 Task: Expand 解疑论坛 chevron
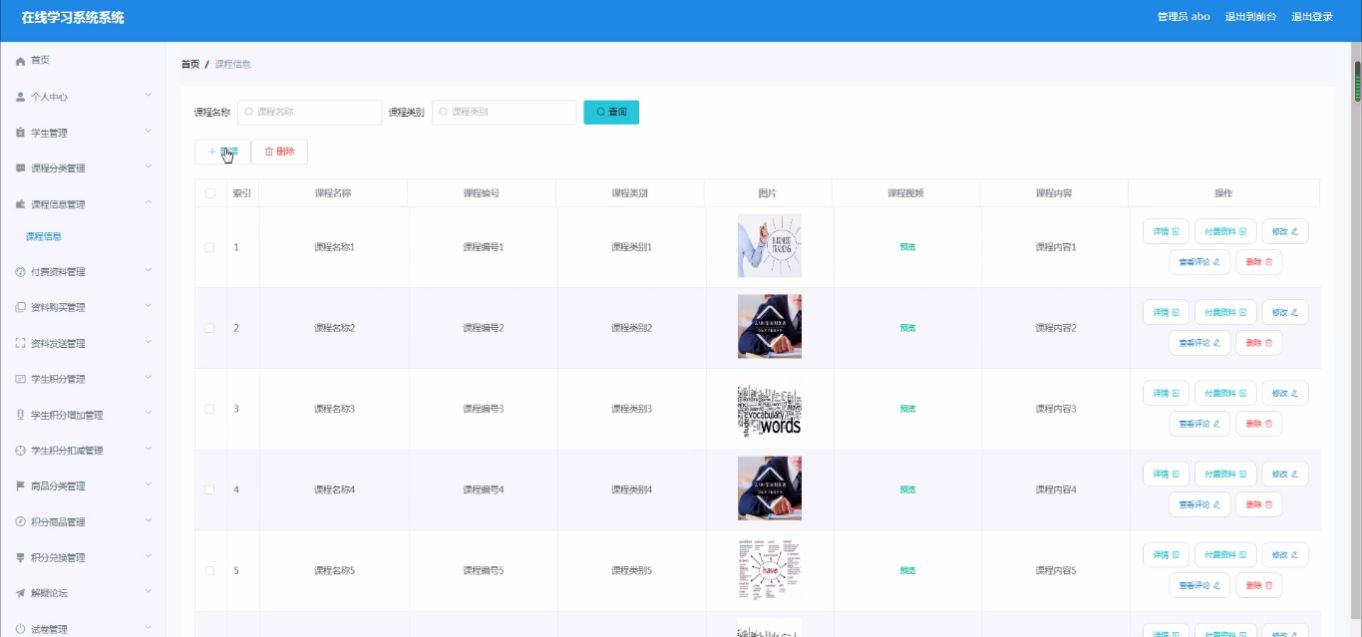pos(148,593)
